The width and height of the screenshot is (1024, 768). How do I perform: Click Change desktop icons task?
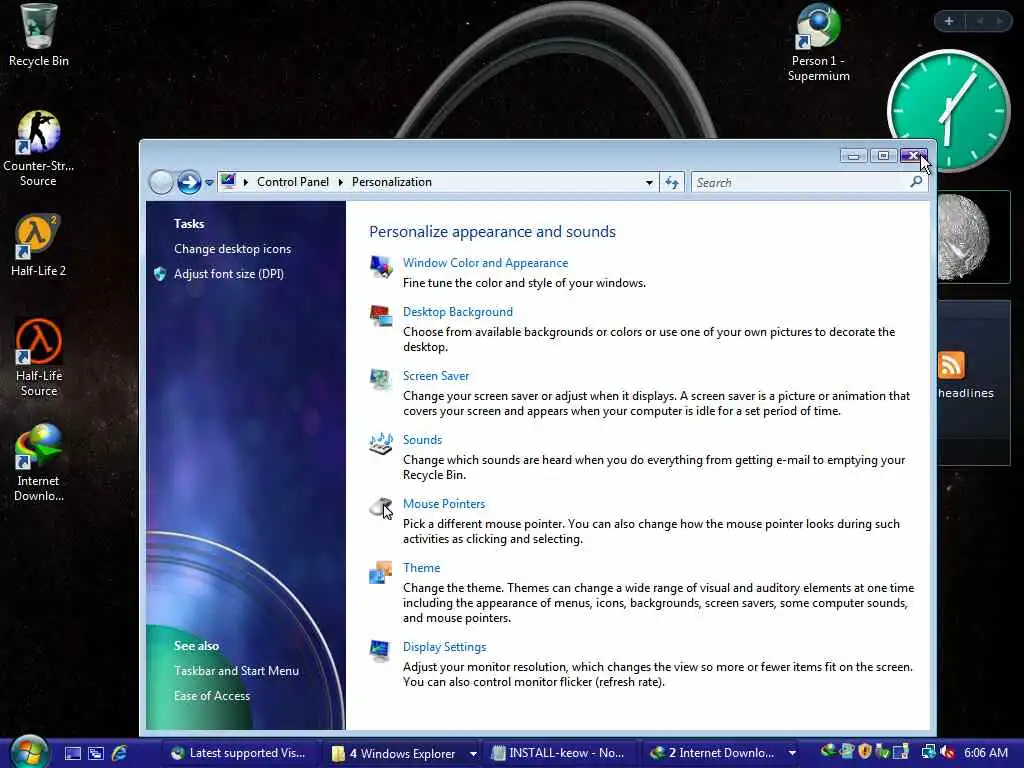point(232,249)
